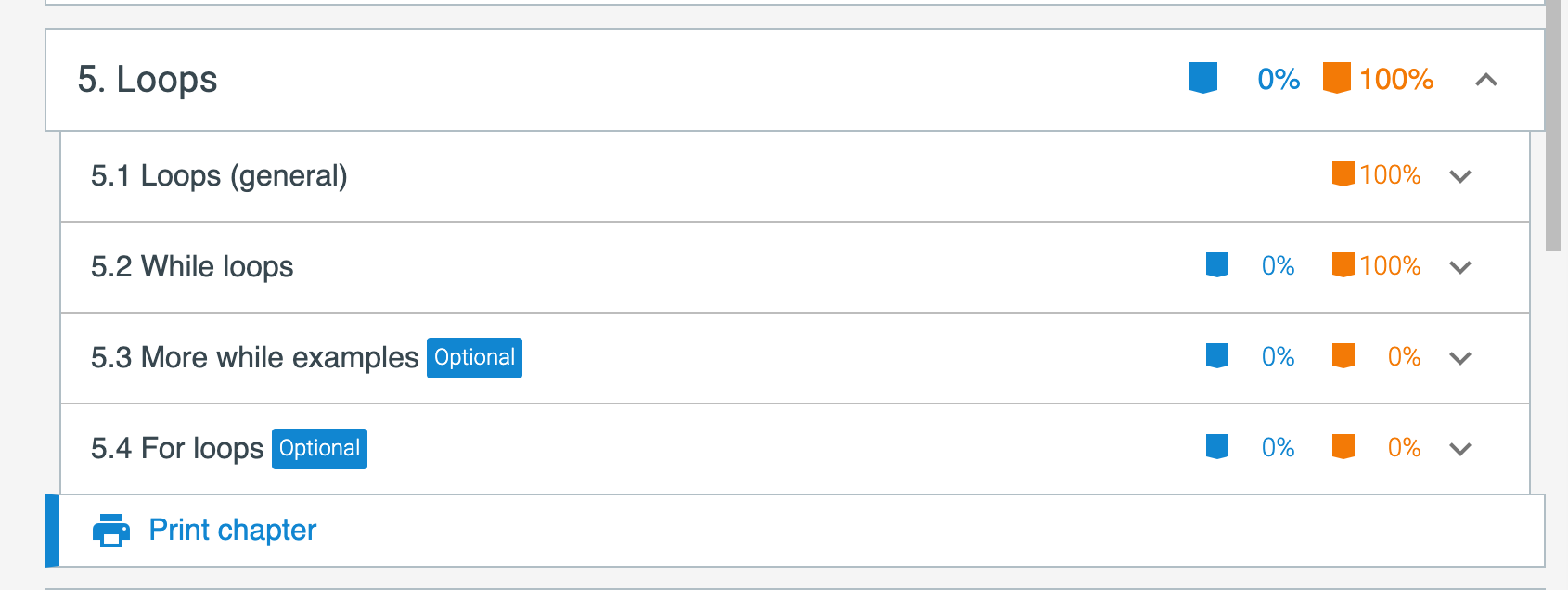The image size is (1568, 590).
Task: Click Optional badge on 5.3 More while examples
Action: (x=474, y=358)
